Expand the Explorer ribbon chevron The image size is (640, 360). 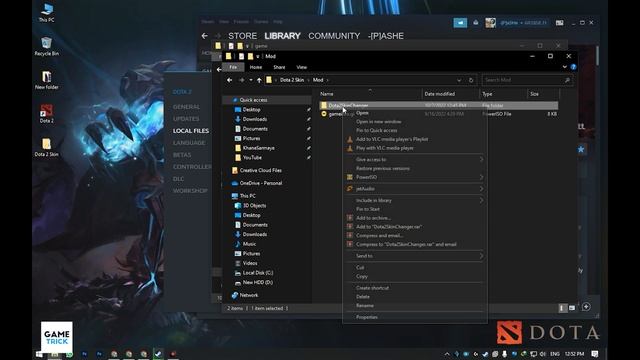(564, 67)
